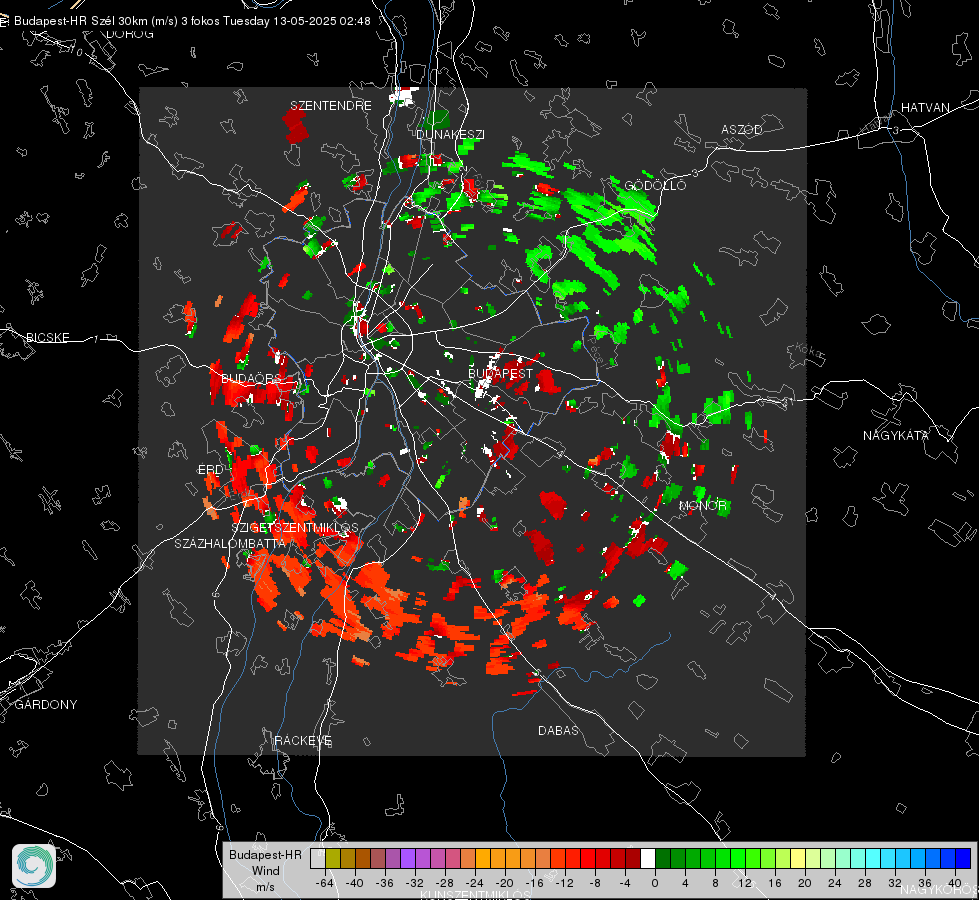
Task: Click the MONOR city label
Action: pos(702,505)
